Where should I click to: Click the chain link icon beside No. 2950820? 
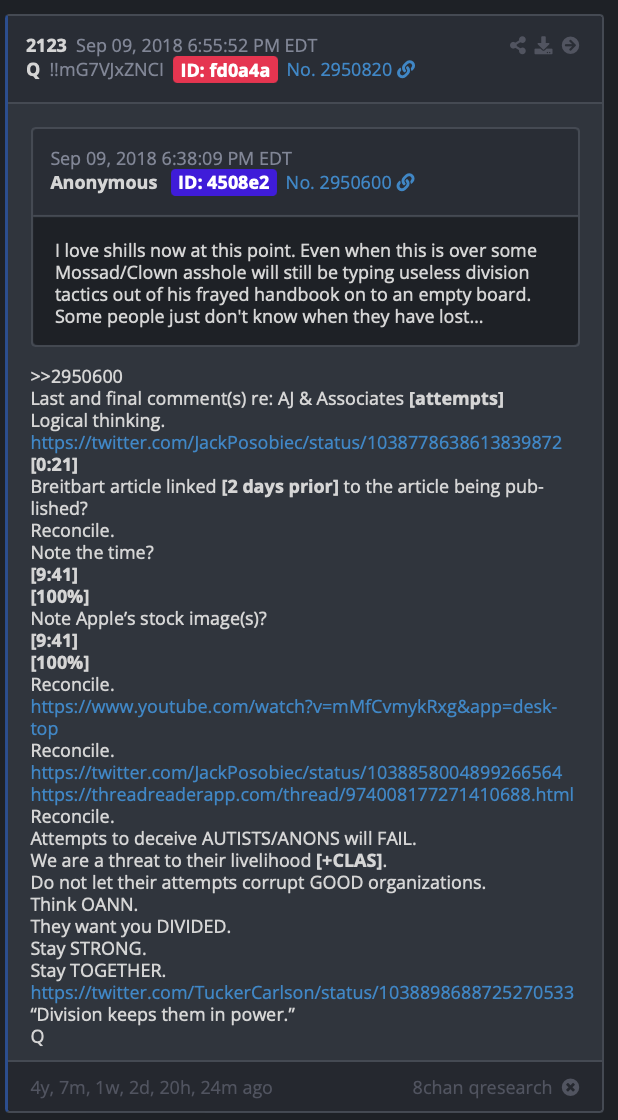tap(406, 70)
